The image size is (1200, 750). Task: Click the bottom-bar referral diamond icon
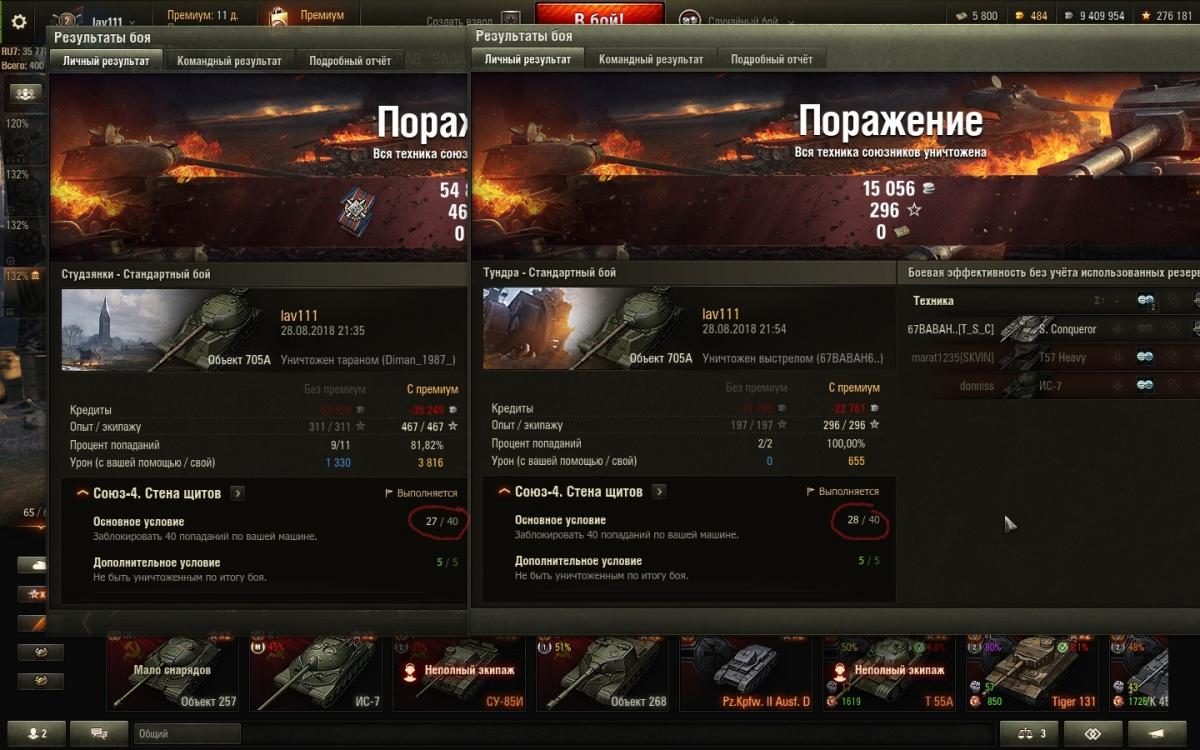(1095, 734)
